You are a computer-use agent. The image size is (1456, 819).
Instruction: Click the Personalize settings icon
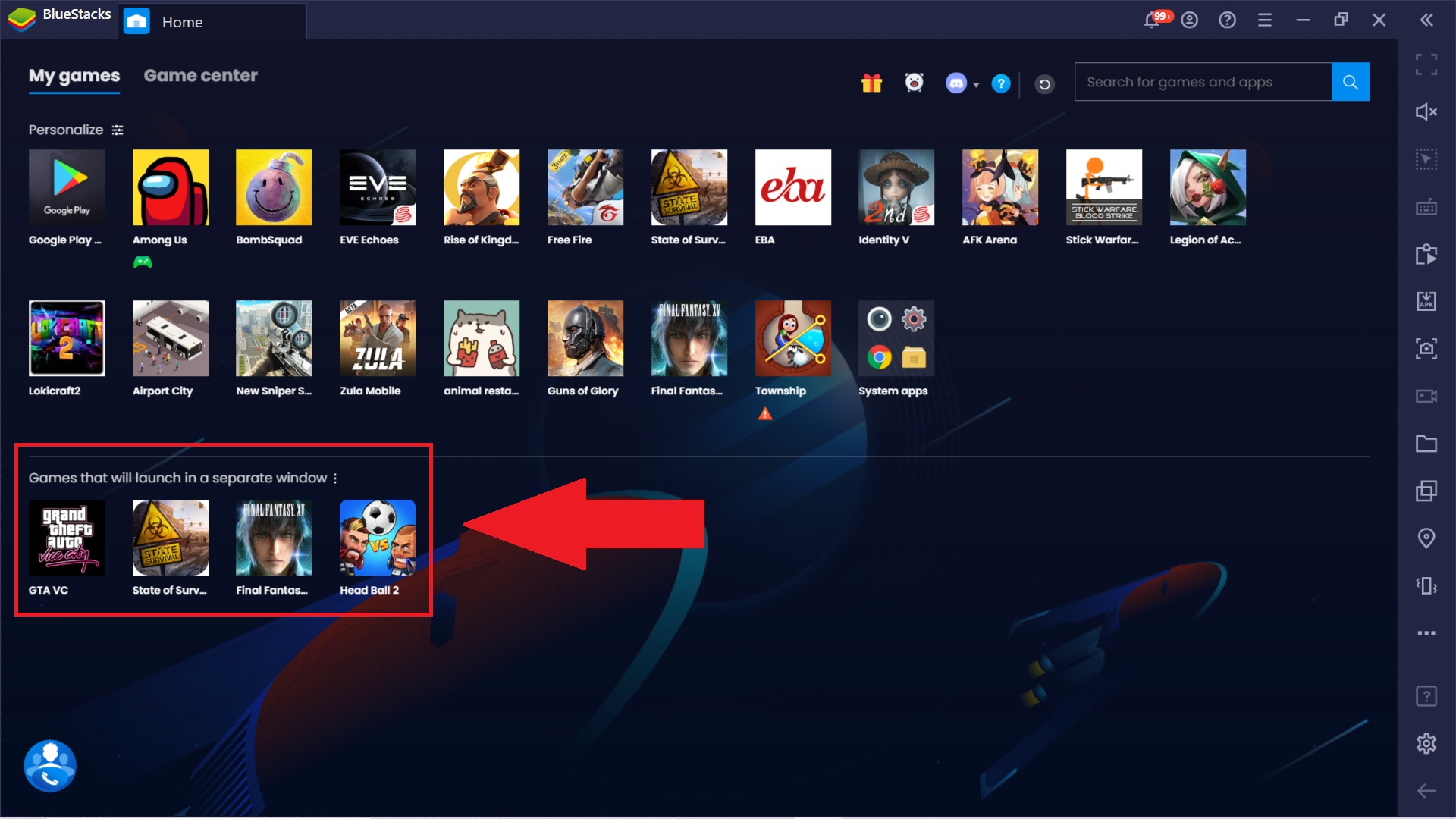[118, 129]
